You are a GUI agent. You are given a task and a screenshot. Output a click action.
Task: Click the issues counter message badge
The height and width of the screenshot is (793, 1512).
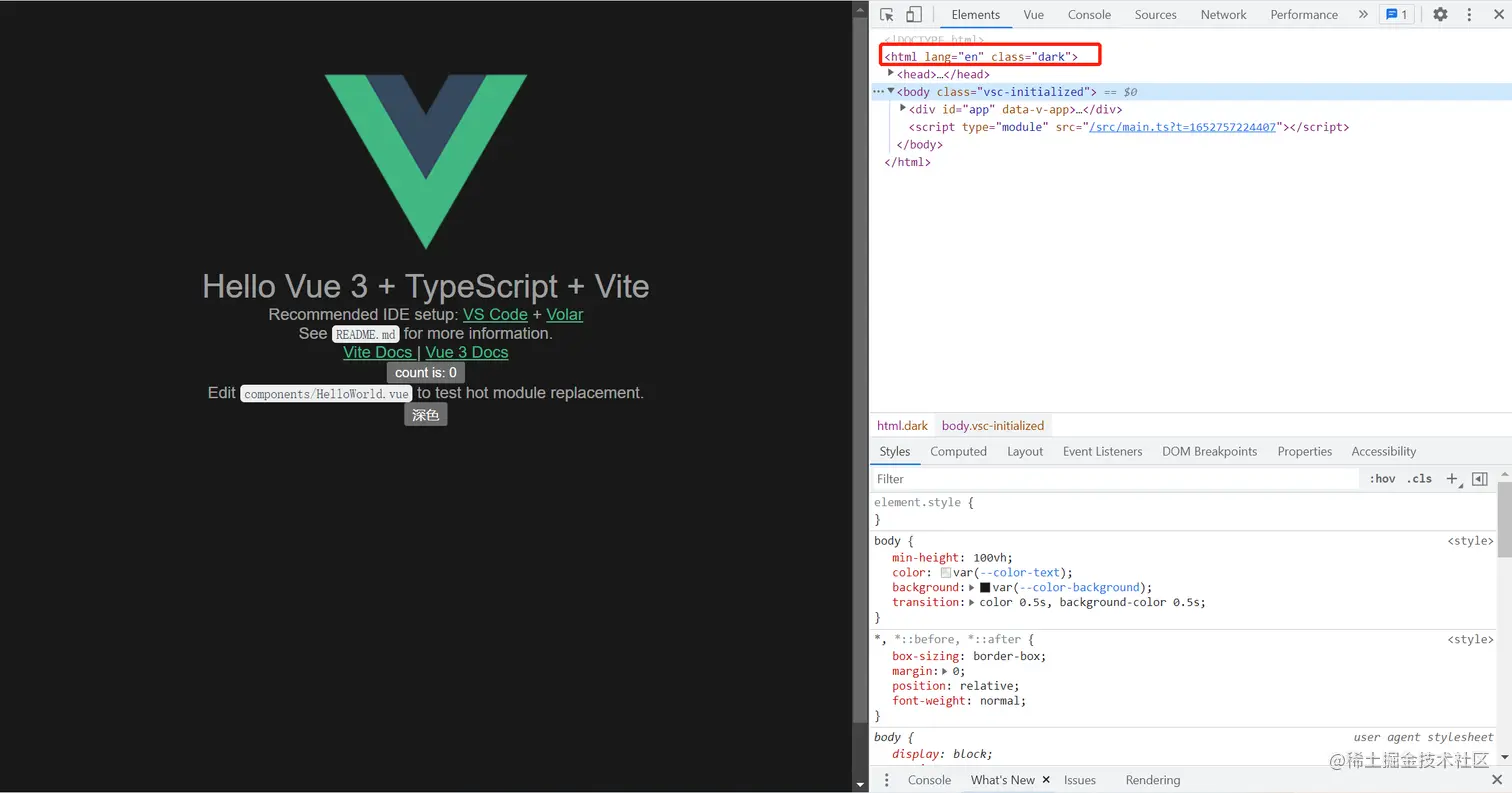pyautogui.click(x=1395, y=15)
